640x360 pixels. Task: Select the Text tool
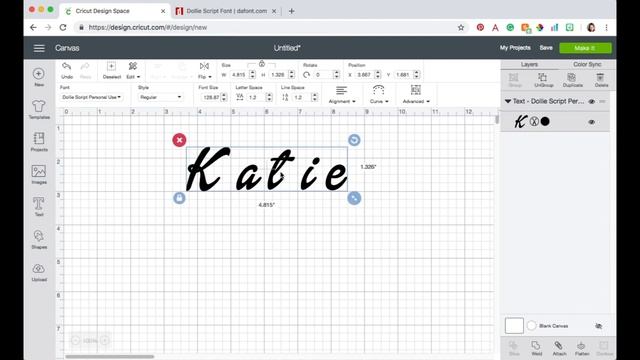coord(39,203)
